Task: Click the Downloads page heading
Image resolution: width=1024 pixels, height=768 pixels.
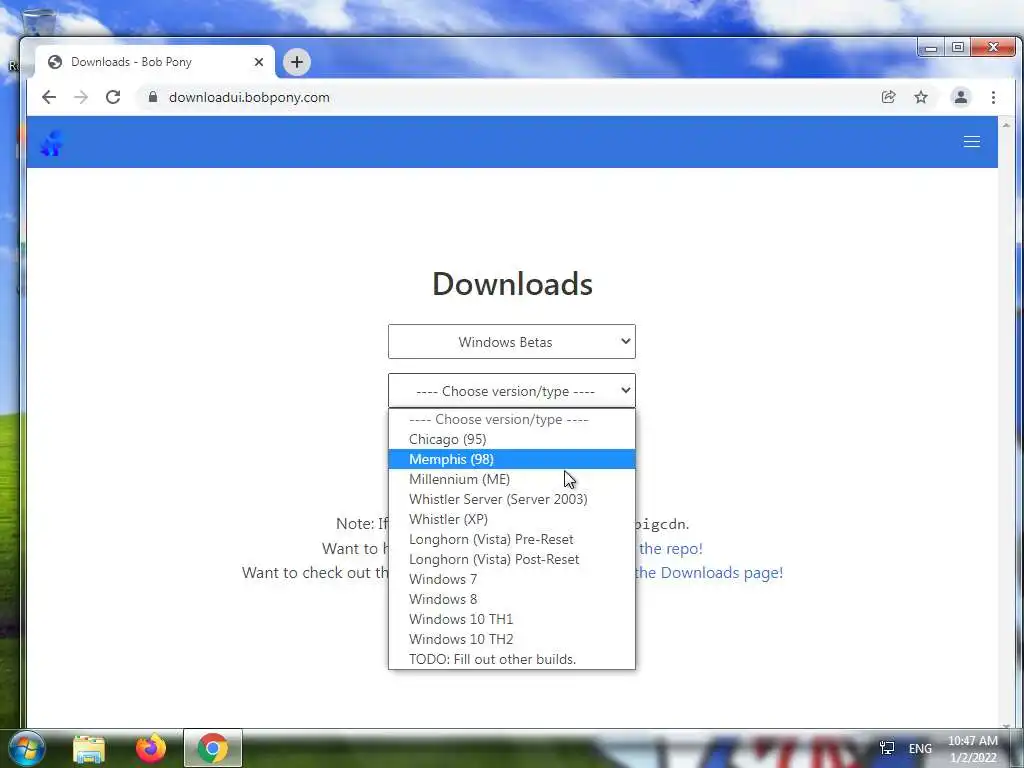Action: 512,284
